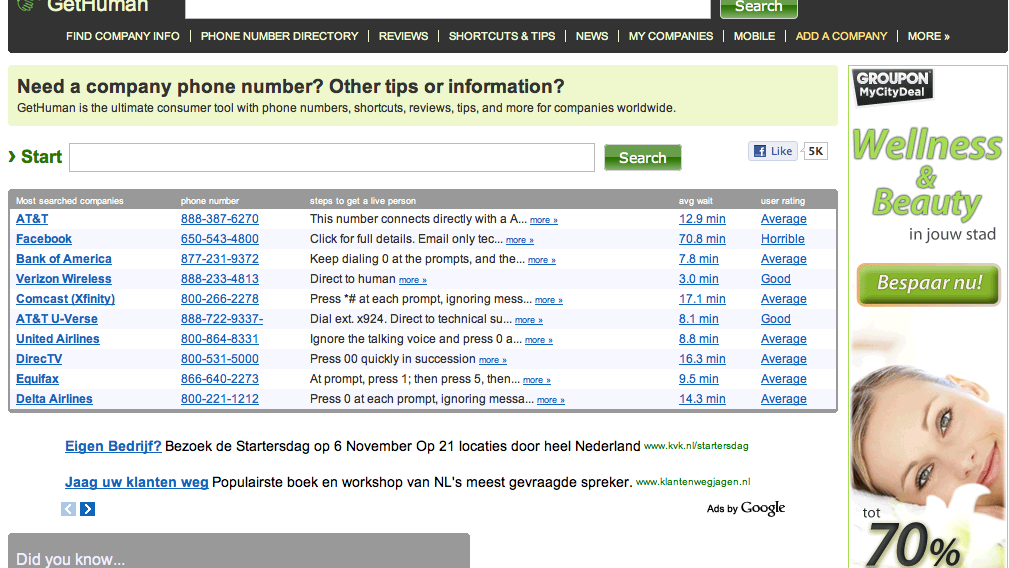
Task: Open Shortcuts & Tips page
Action: [x=502, y=36]
